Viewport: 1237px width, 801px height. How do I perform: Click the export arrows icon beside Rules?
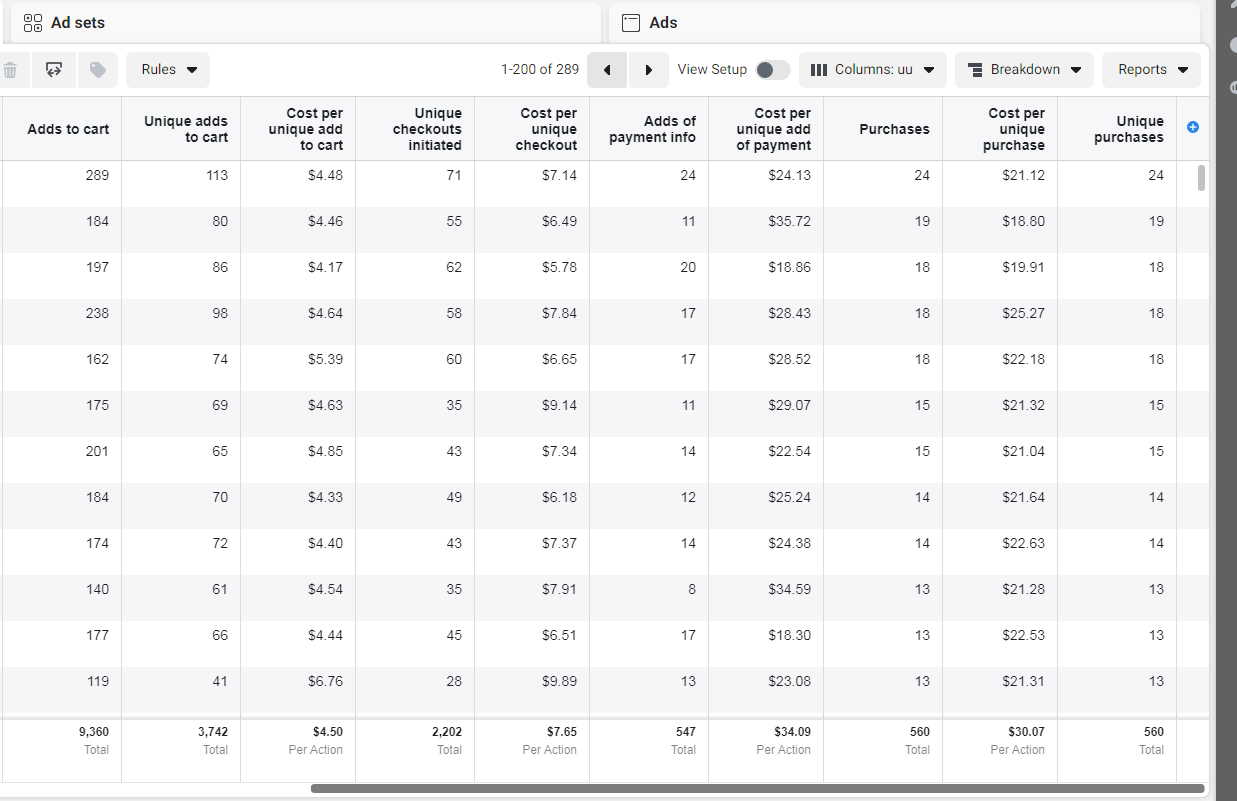coord(54,70)
